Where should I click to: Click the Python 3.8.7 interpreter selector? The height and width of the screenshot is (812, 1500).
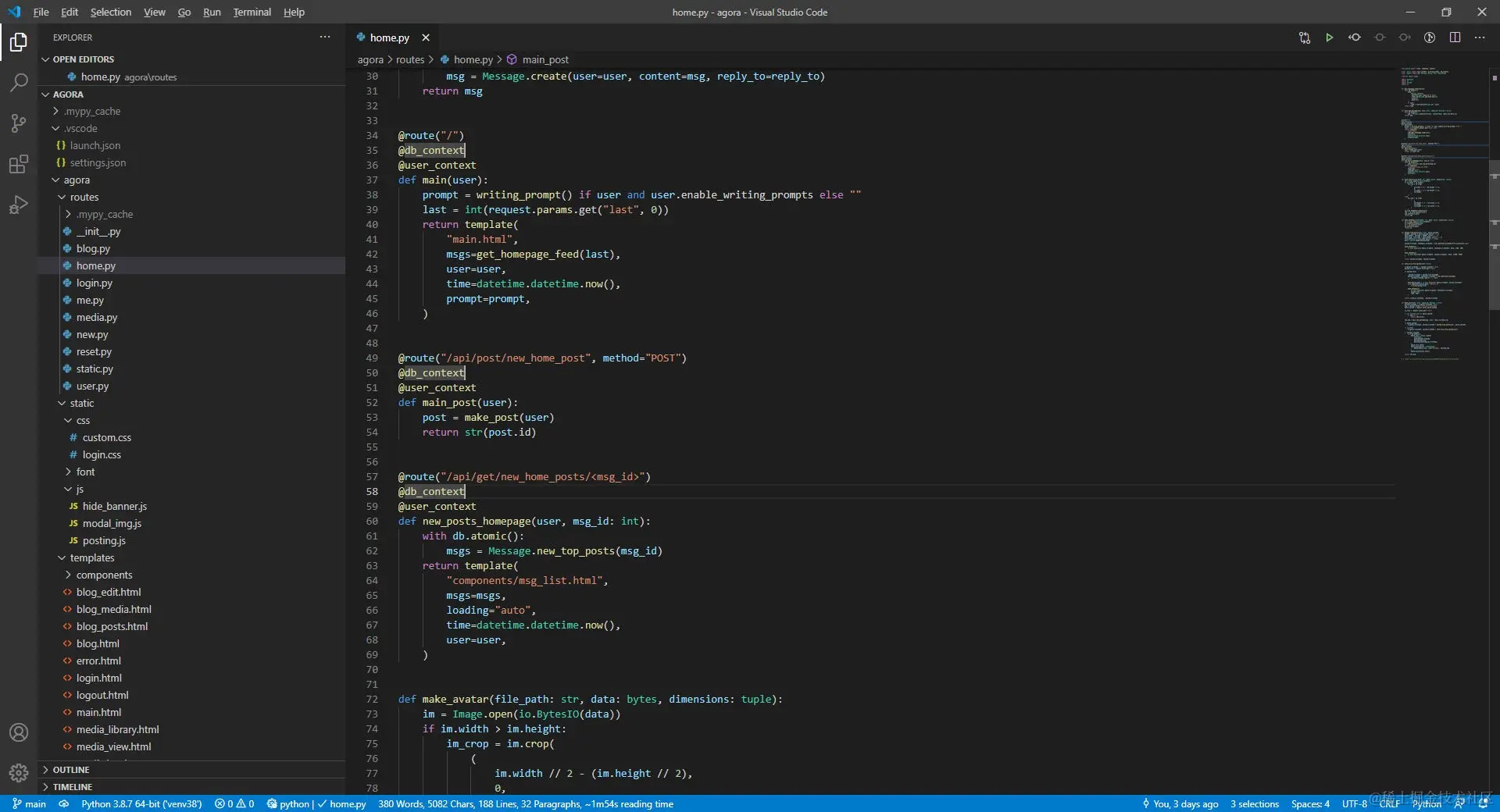[x=141, y=803]
